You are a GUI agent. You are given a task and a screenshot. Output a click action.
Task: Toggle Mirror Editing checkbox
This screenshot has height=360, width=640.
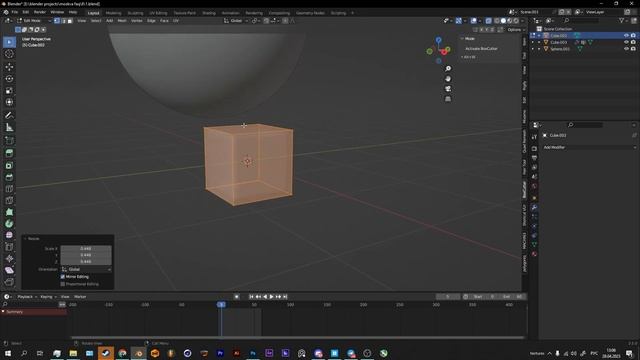point(63,277)
